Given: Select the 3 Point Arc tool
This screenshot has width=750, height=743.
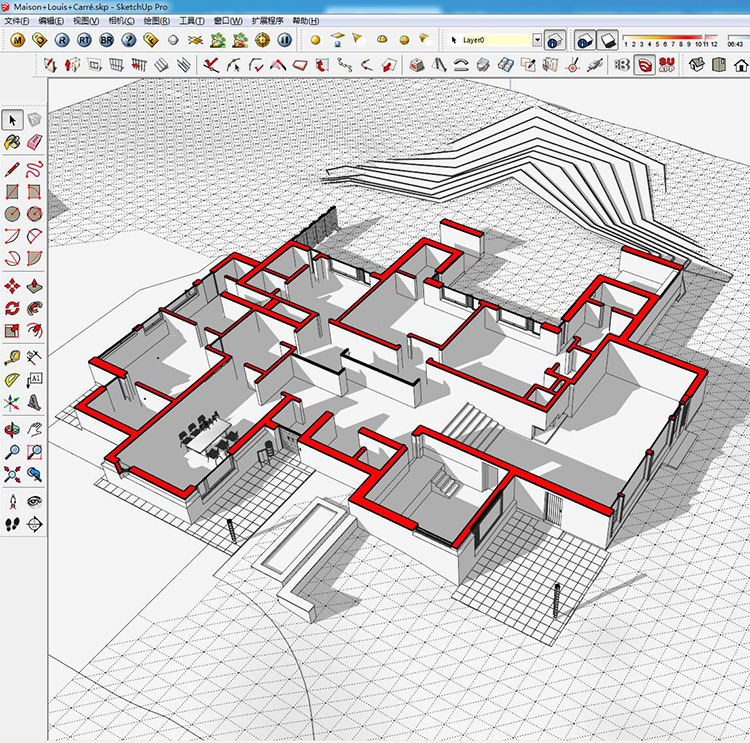Looking at the screenshot, I should [12, 258].
